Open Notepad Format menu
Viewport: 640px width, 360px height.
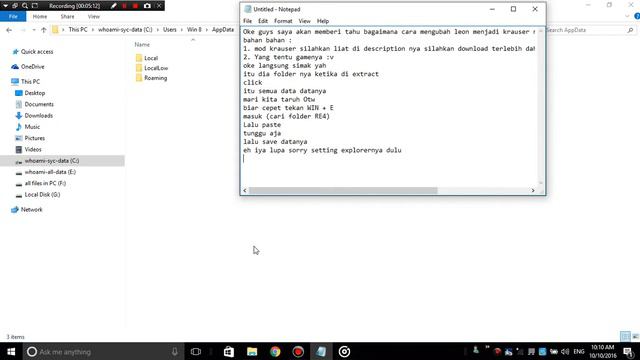[x=283, y=21]
